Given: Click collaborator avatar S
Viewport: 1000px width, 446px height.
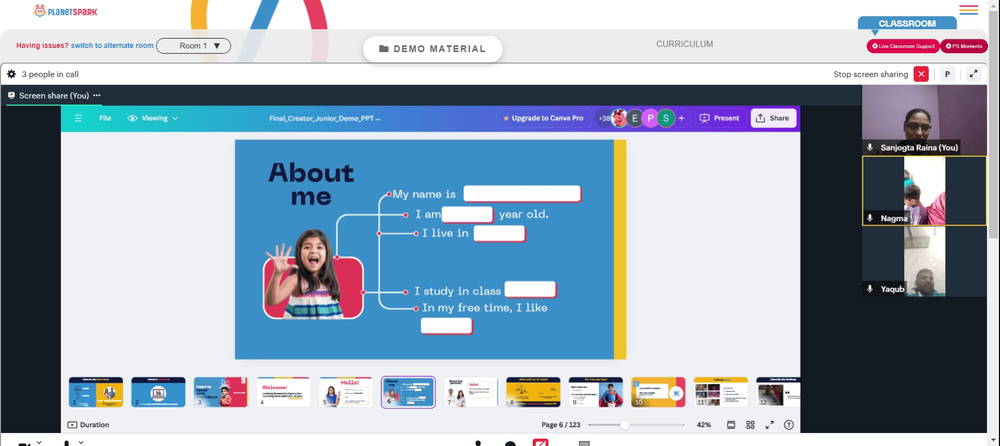Looking at the screenshot, I should click(x=666, y=118).
